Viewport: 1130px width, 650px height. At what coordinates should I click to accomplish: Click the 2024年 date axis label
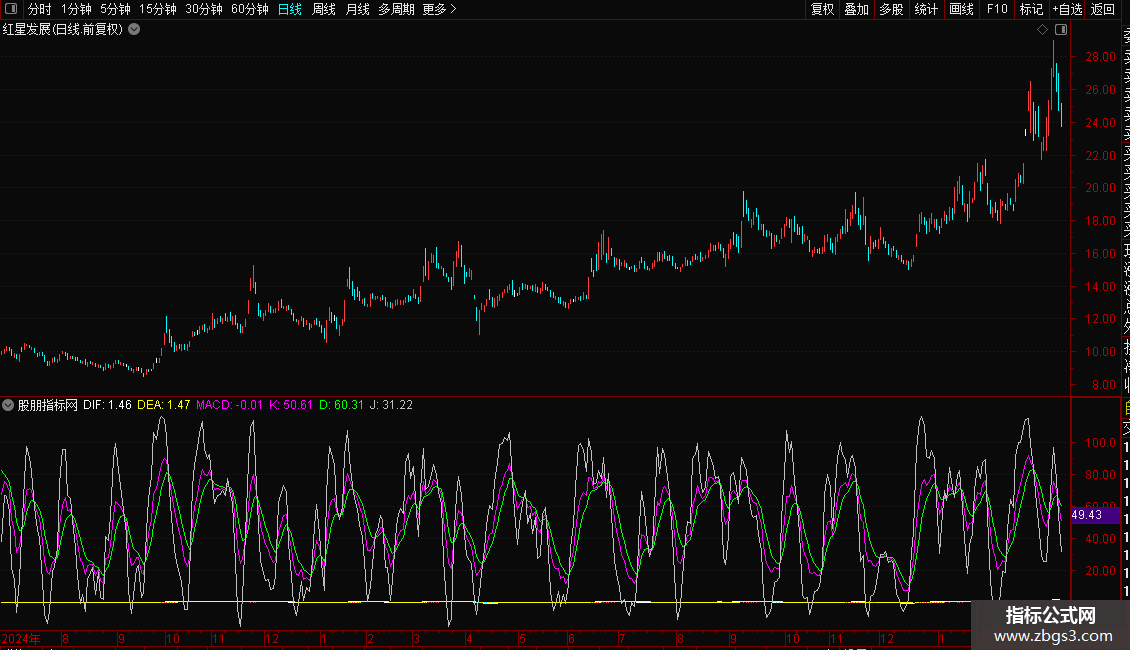point(21,638)
